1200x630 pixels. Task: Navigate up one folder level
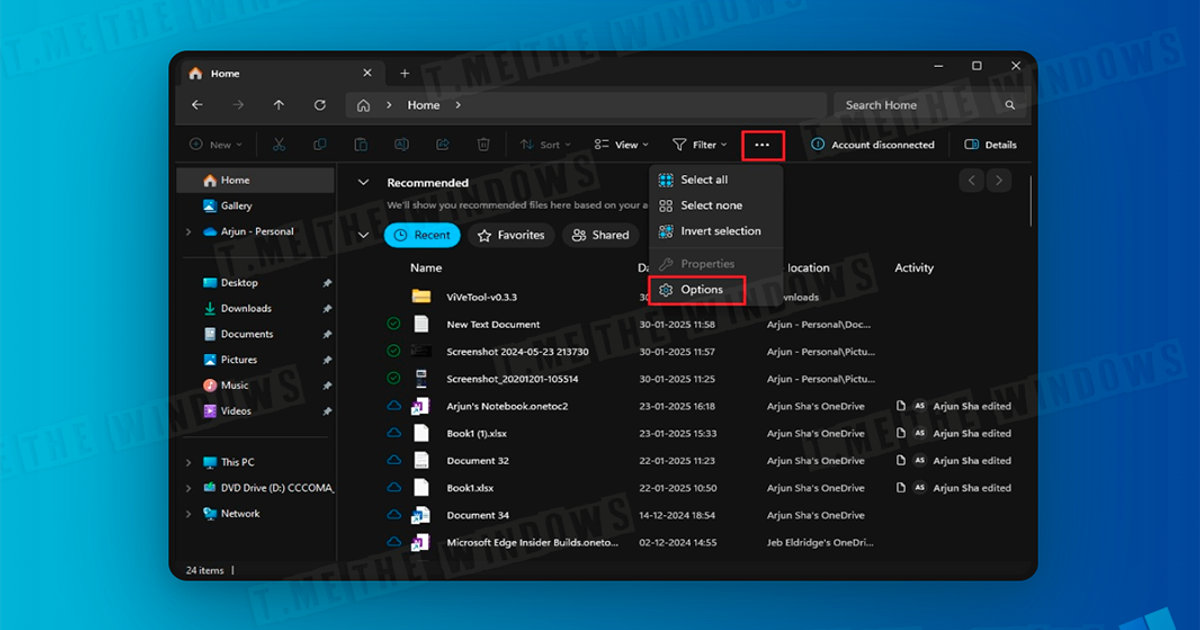(x=279, y=105)
